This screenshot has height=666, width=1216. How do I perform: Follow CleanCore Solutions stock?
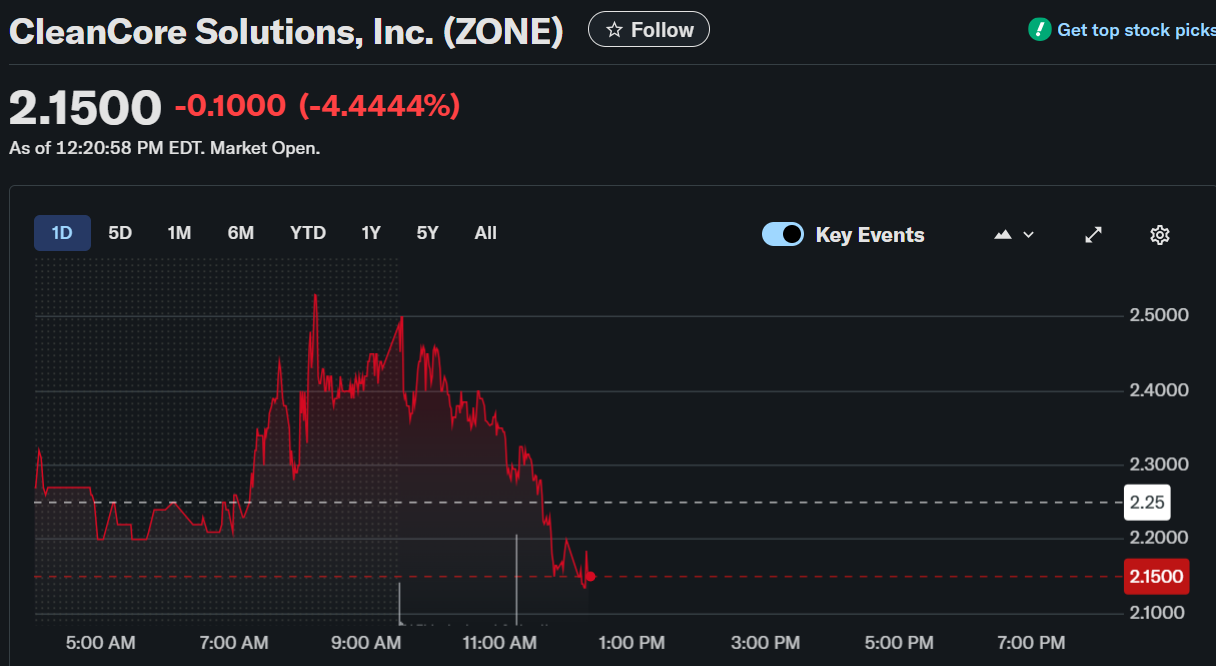(649, 30)
